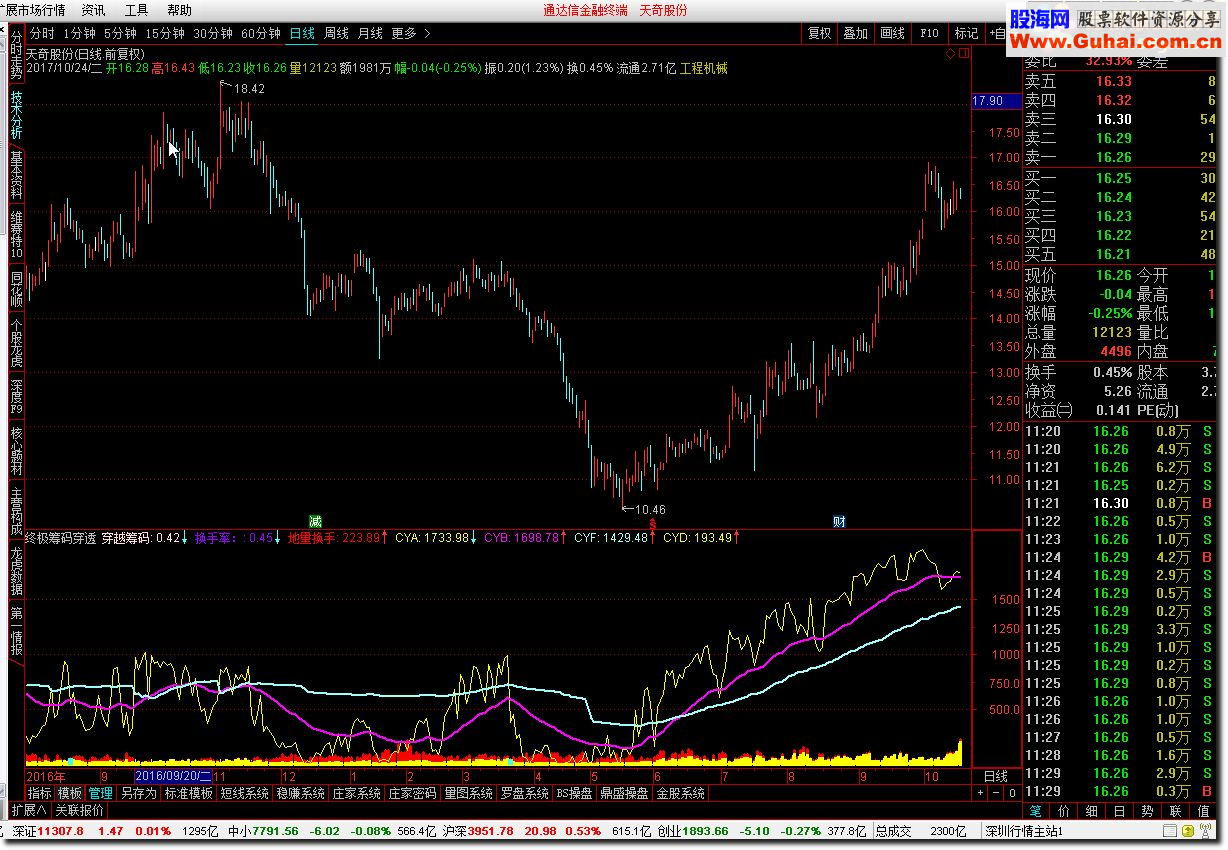
Task: Select the 势 tab in quote panel
Action: tap(1147, 811)
